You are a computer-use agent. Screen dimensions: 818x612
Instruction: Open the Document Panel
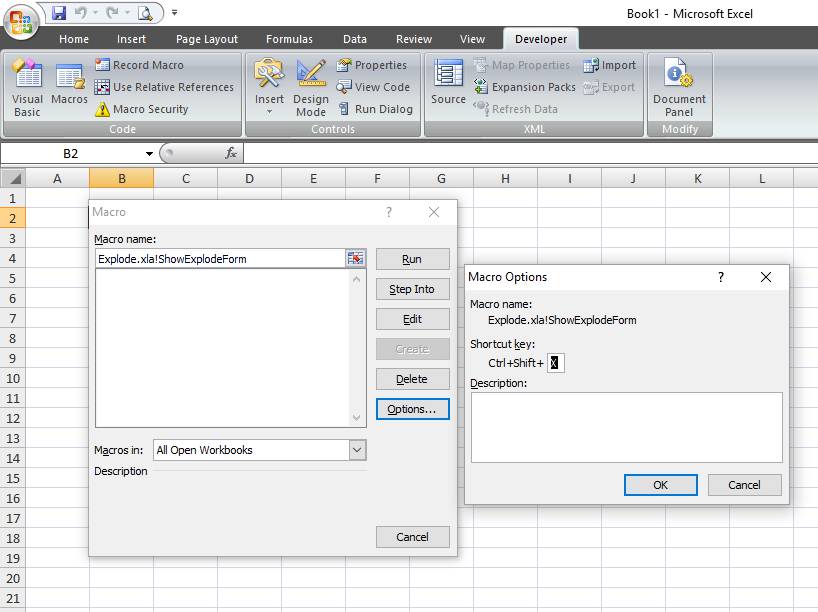[679, 88]
